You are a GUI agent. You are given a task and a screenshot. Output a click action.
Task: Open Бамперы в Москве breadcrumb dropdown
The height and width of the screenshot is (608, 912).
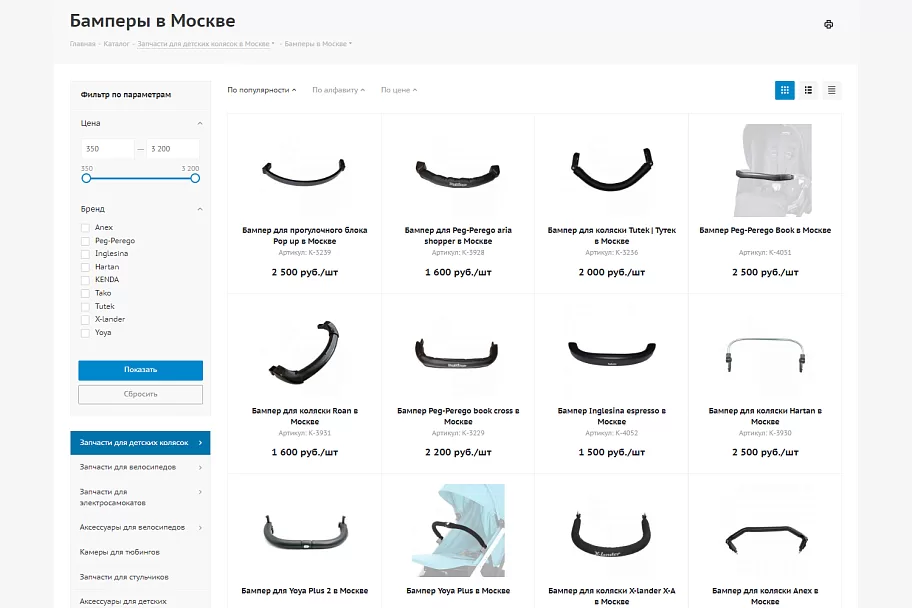coord(350,44)
